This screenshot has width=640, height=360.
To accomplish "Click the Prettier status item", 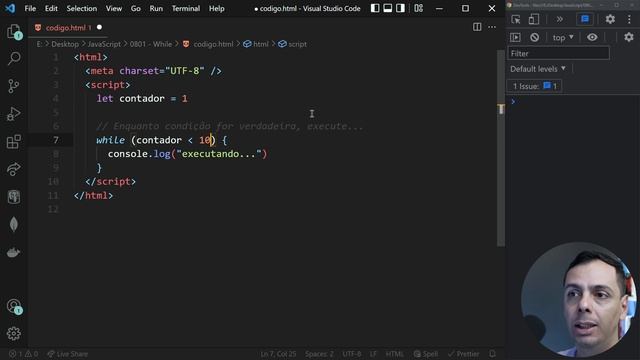I will [x=463, y=354].
